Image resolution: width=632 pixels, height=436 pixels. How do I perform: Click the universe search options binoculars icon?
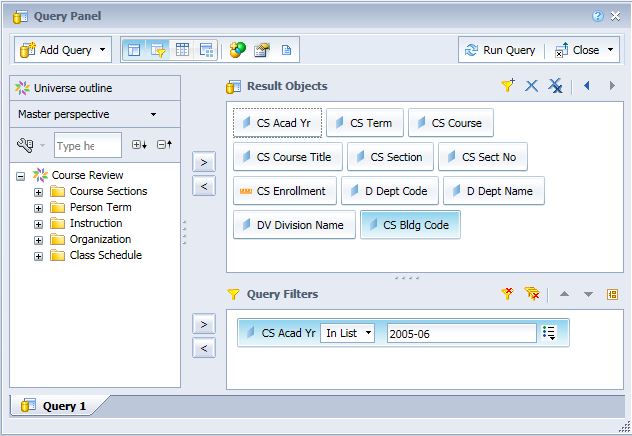point(25,145)
